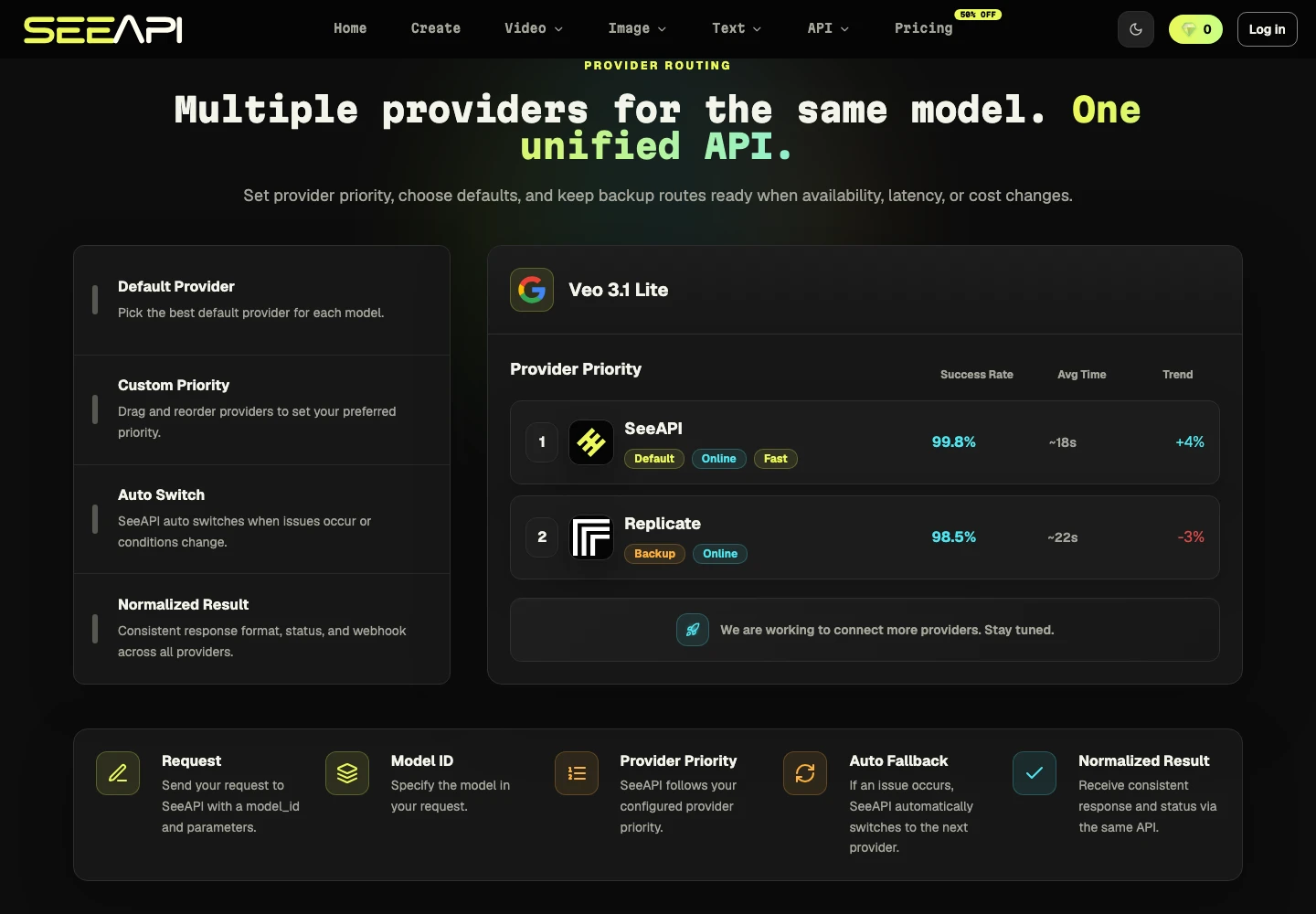The height and width of the screenshot is (914, 1316).
Task: Expand the API dropdown menu
Action: coord(828,28)
